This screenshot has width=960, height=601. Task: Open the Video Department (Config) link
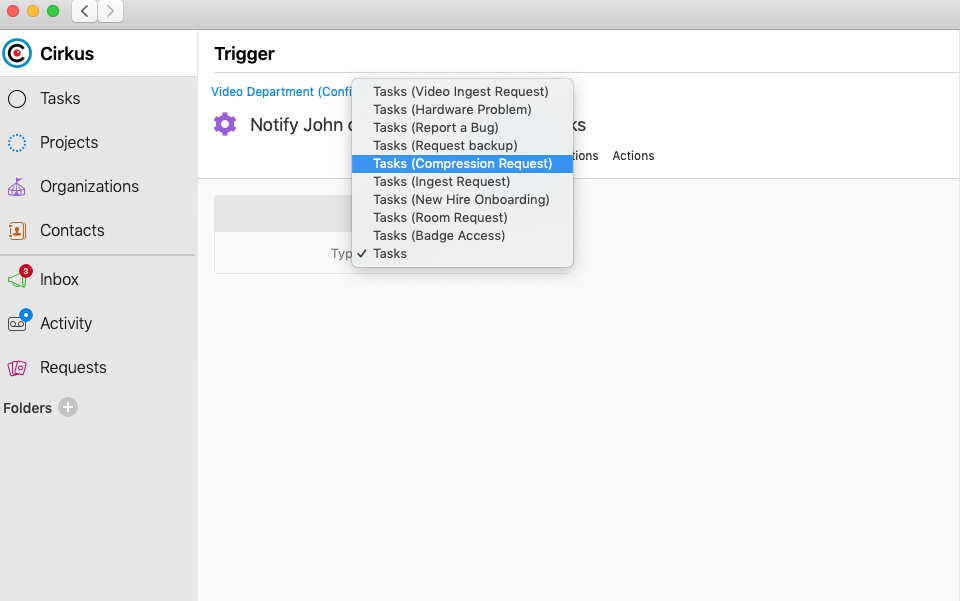coord(281,91)
